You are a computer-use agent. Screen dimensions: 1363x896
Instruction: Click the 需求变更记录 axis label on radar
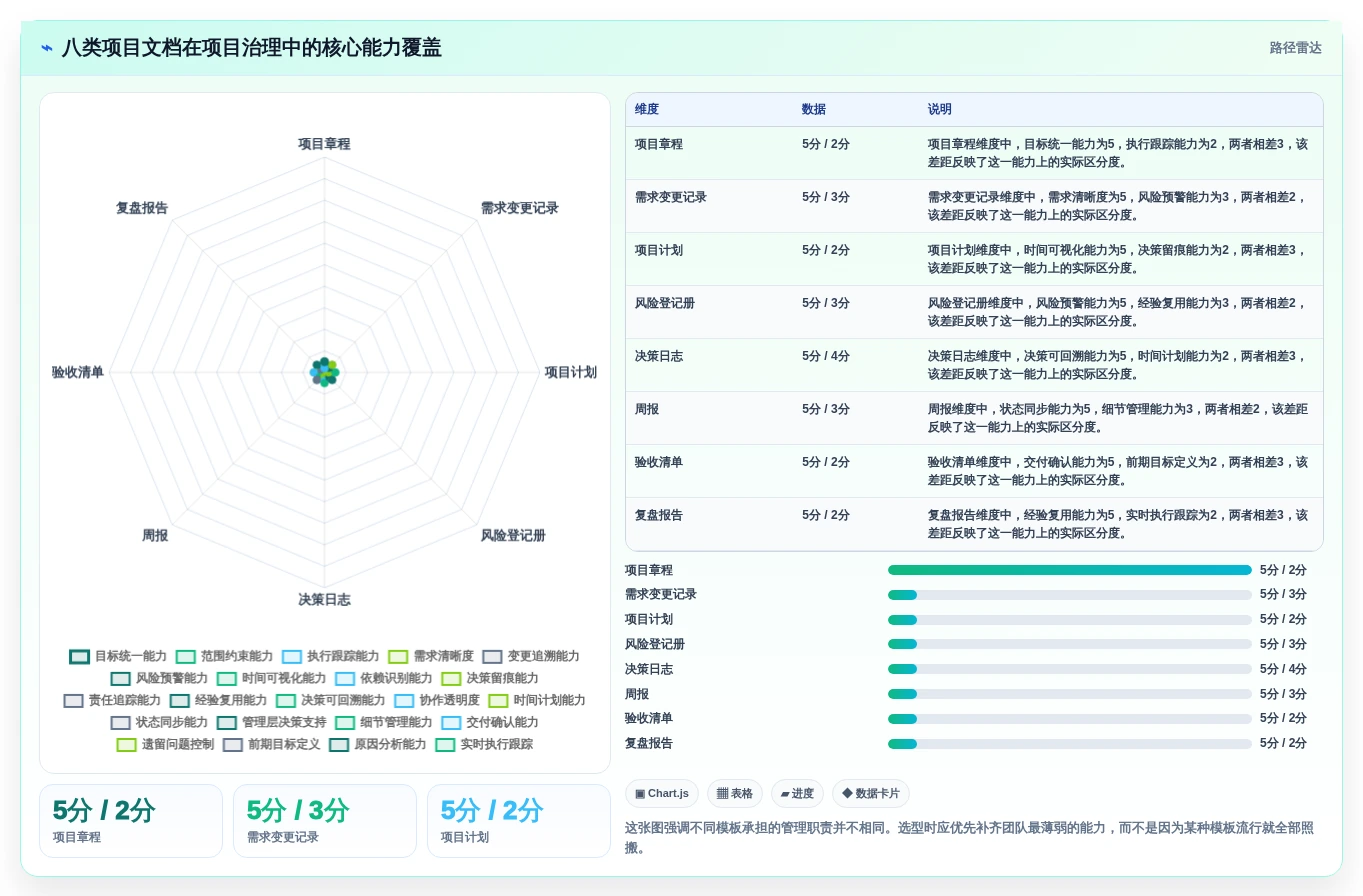pyautogui.click(x=520, y=209)
